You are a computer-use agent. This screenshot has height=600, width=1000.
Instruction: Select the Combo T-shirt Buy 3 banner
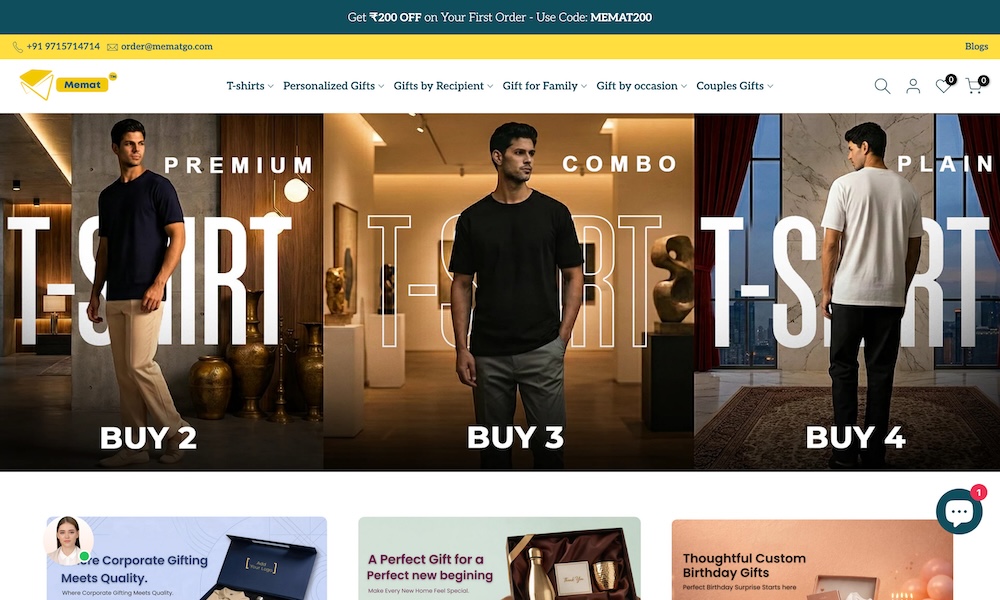tap(509, 292)
